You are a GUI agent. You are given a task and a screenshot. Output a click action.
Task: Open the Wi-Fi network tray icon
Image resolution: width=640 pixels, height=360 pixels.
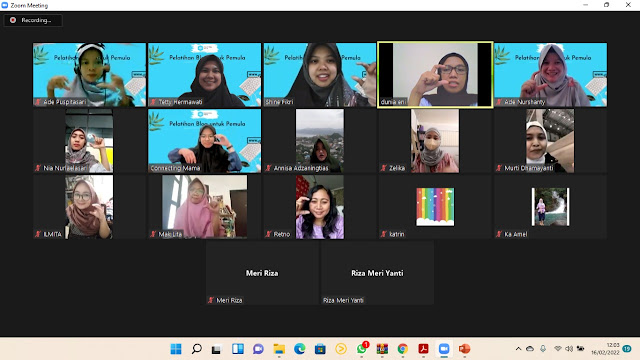pyautogui.click(x=558, y=349)
